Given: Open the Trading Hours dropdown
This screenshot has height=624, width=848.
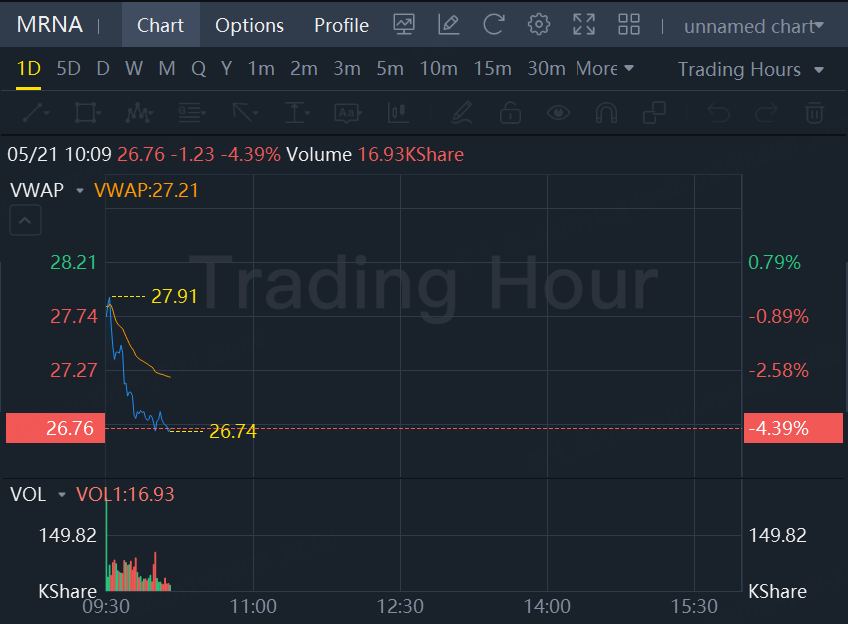Looking at the screenshot, I should 751,69.
